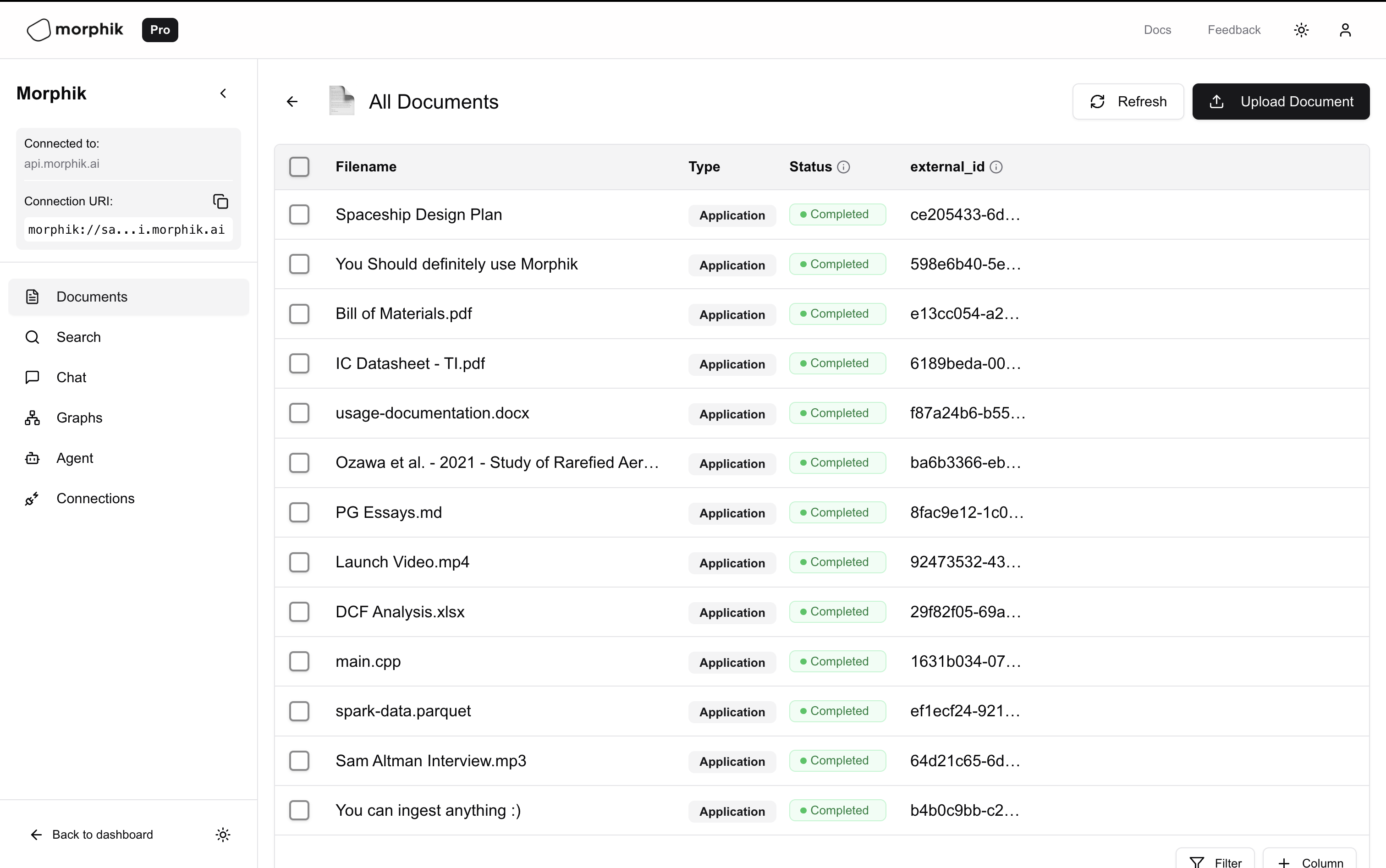Check the select-all documents checkbox
The height and width of the screenshot is (868, 1386).
pos(300,166)
